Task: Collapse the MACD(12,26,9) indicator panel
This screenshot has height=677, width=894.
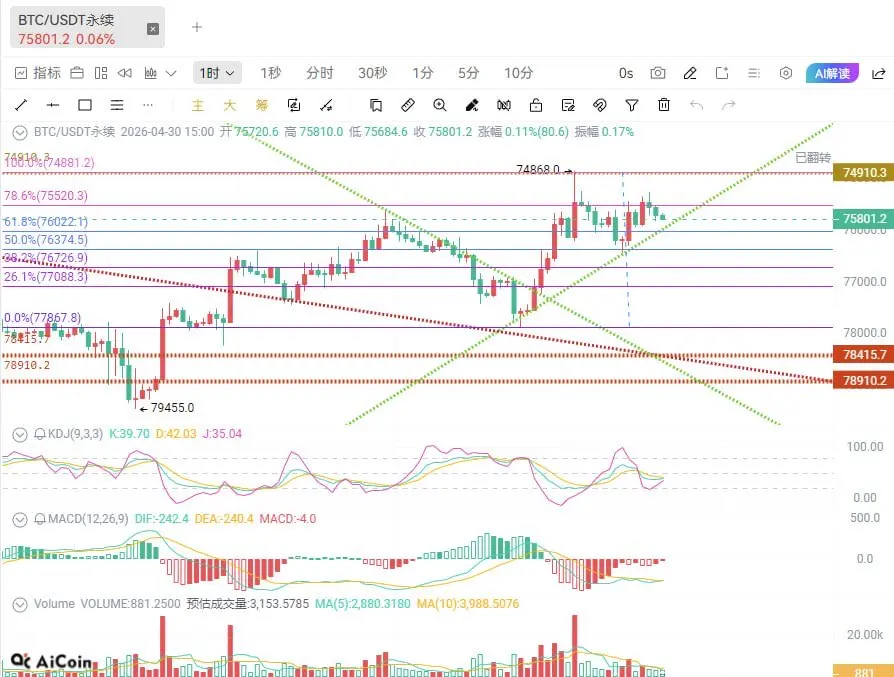Action: pos(20,520)
